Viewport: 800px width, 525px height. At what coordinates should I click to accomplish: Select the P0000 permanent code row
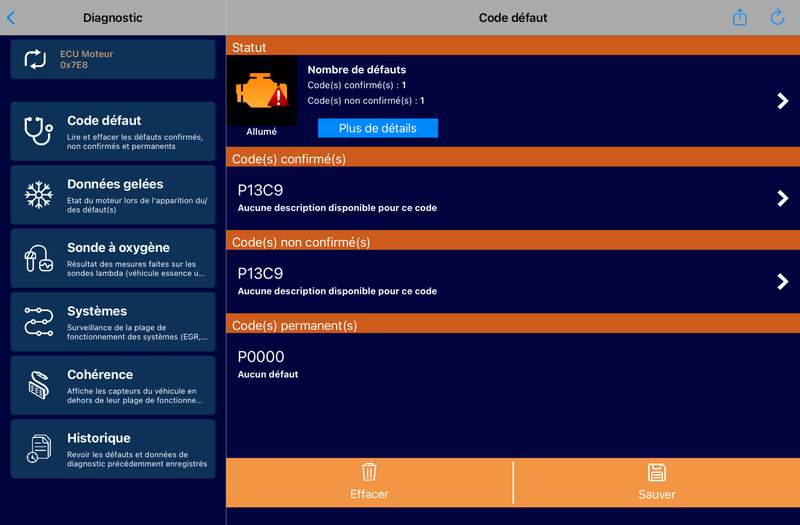point(513,365)
